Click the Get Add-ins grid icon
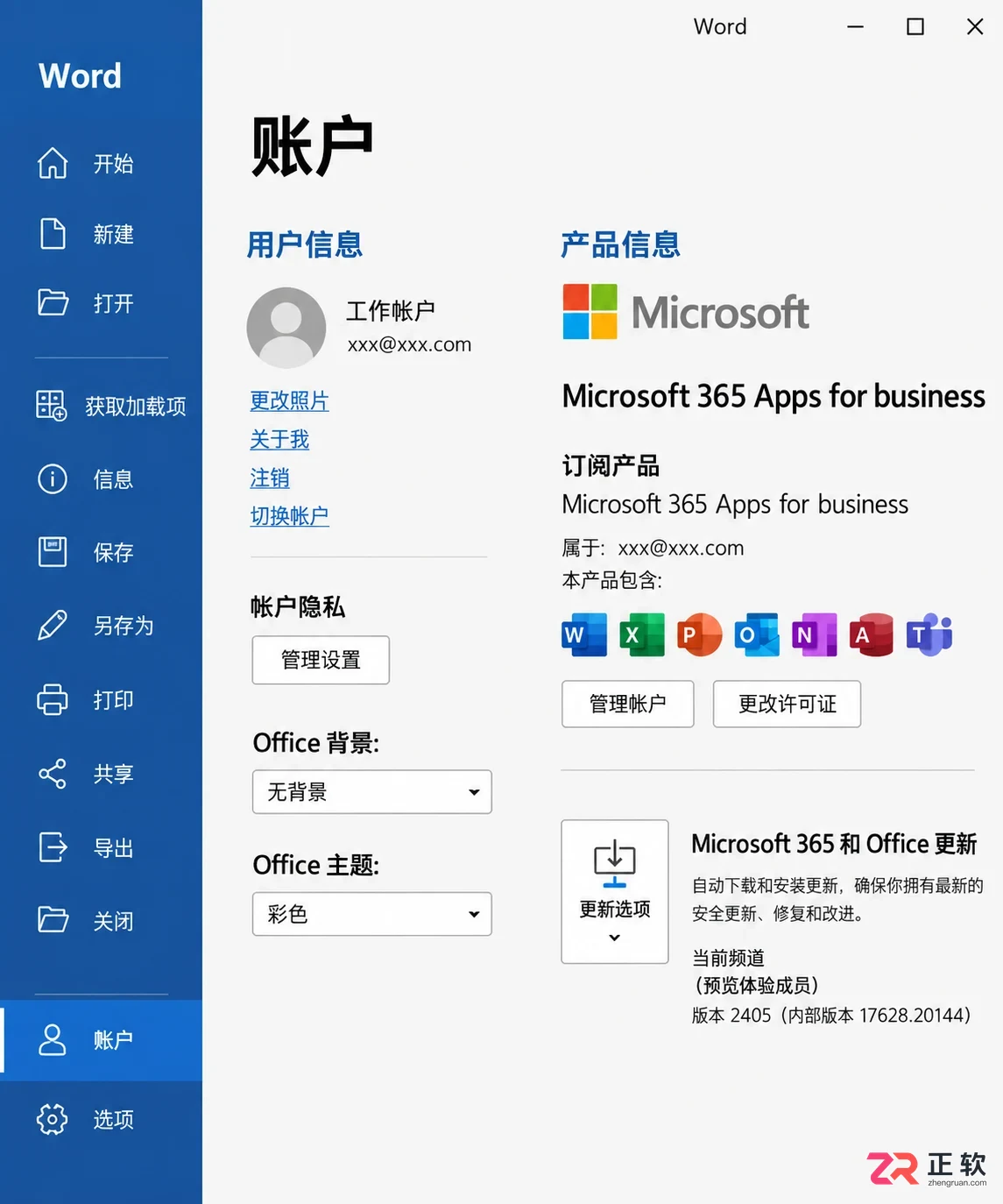 click(x=52, y=406)
